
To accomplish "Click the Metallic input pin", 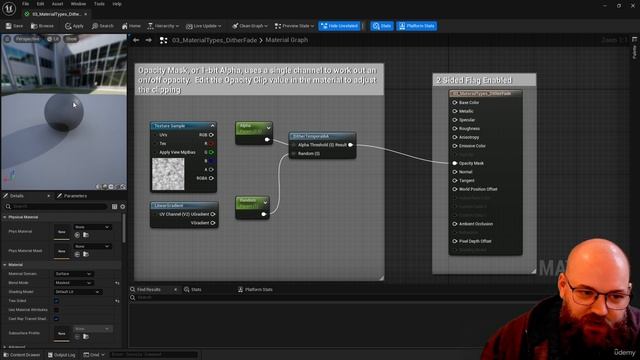I will pos(455,111).
